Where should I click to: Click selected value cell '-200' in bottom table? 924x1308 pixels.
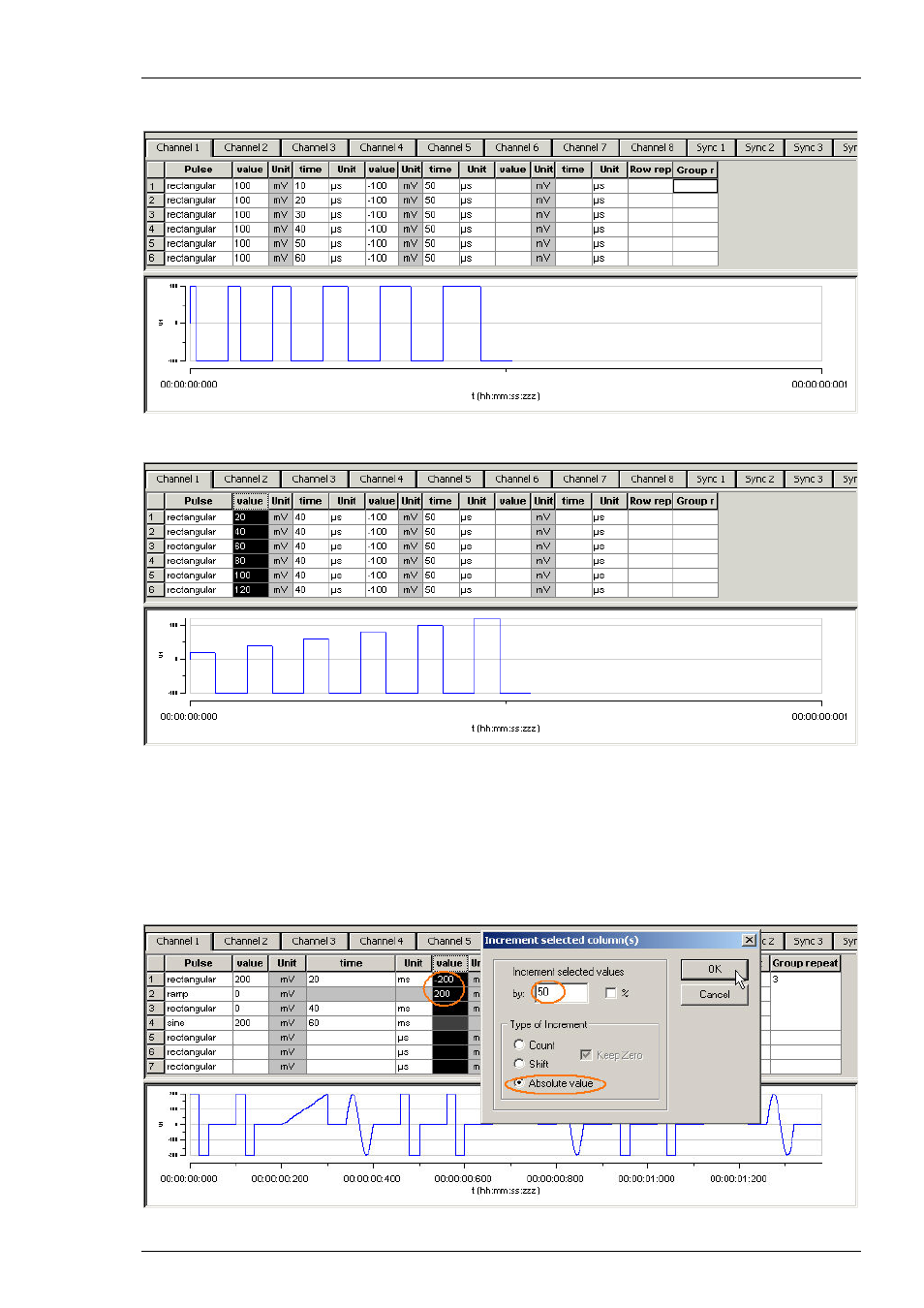449,980
